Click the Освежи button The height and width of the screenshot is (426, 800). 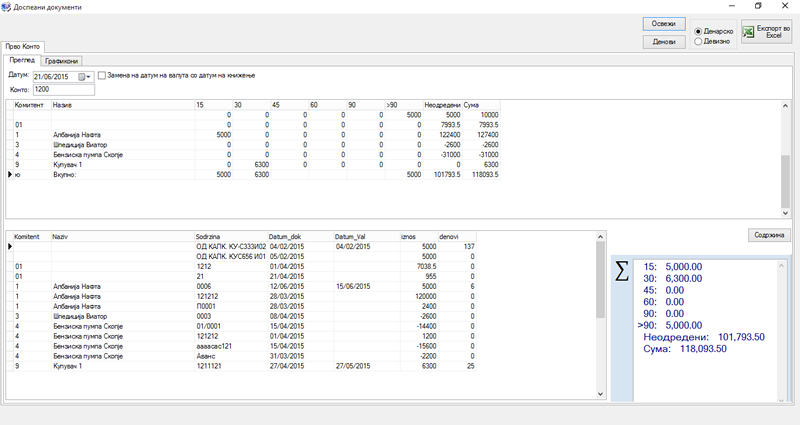click(664, 24)
